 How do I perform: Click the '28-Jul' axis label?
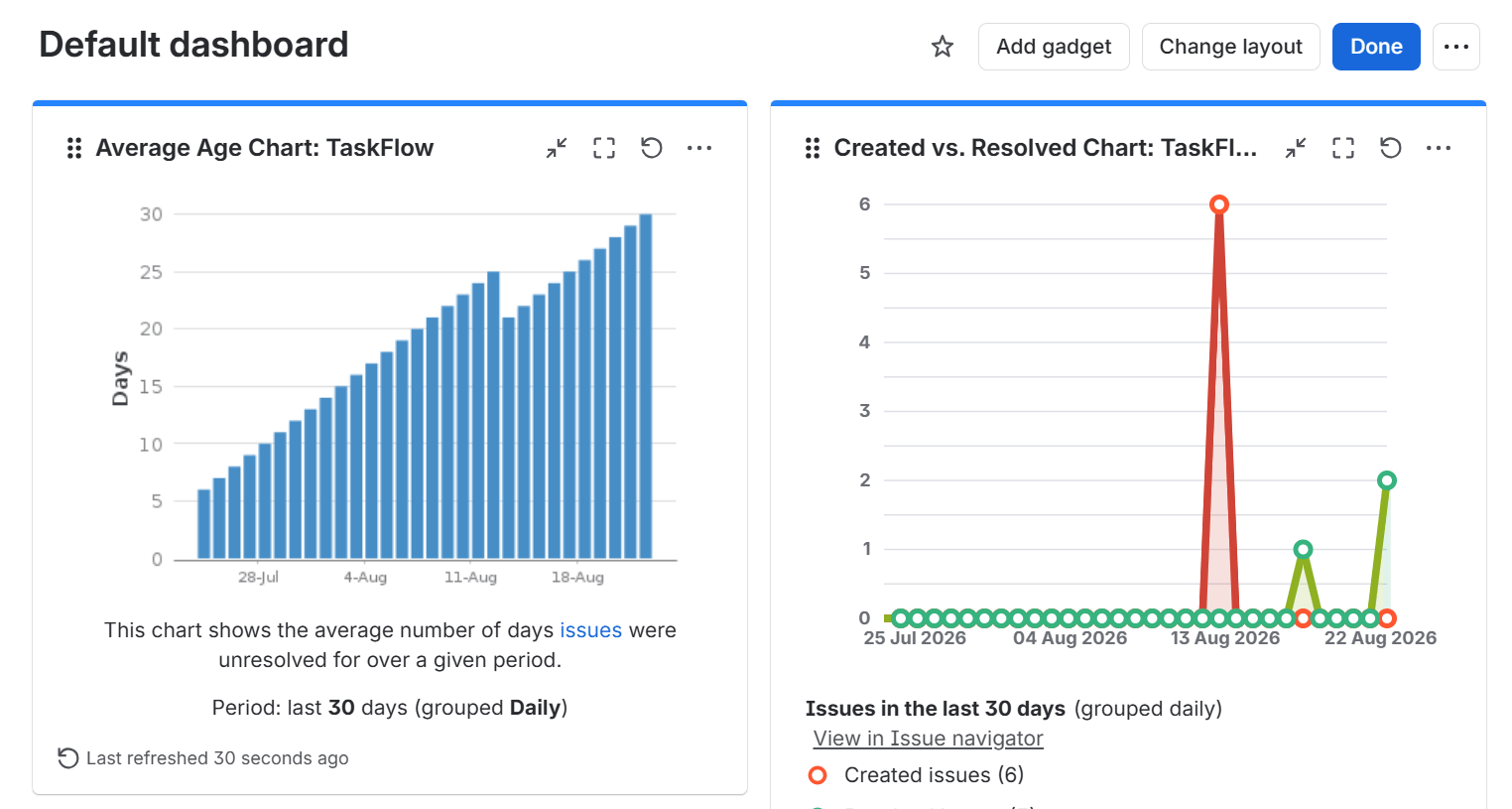[258, 578]
